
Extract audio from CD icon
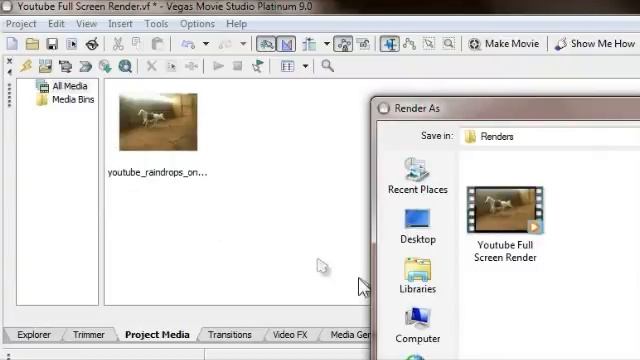click(x=105, y=66)
